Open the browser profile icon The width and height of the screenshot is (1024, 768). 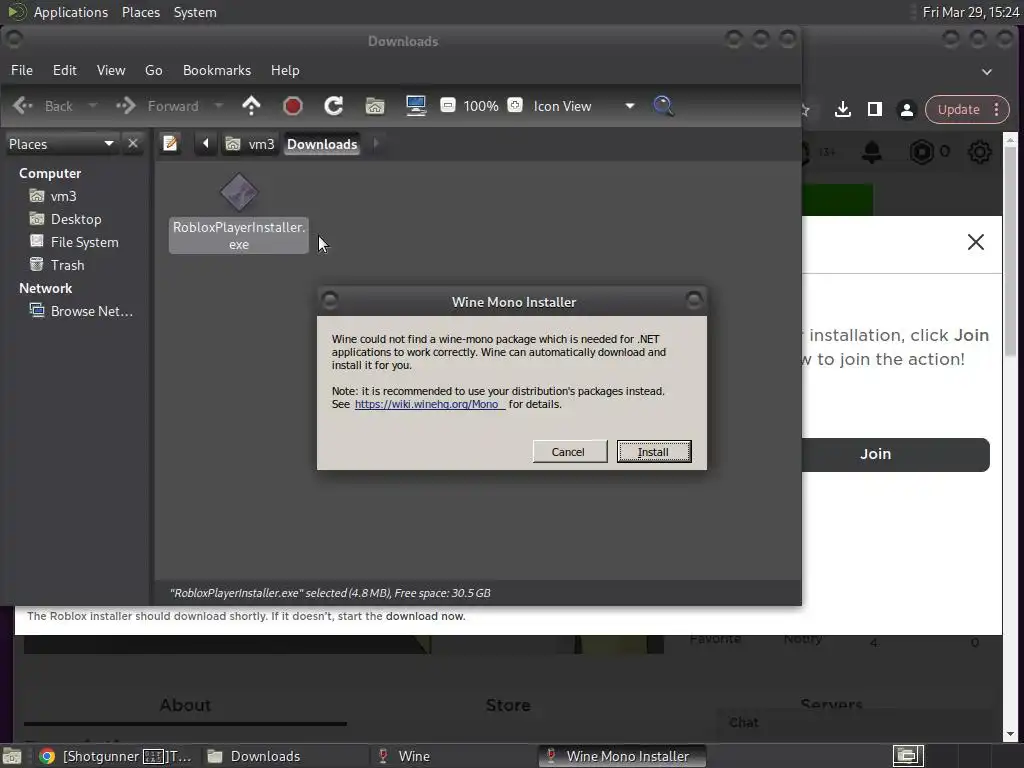tap(906, 110)
